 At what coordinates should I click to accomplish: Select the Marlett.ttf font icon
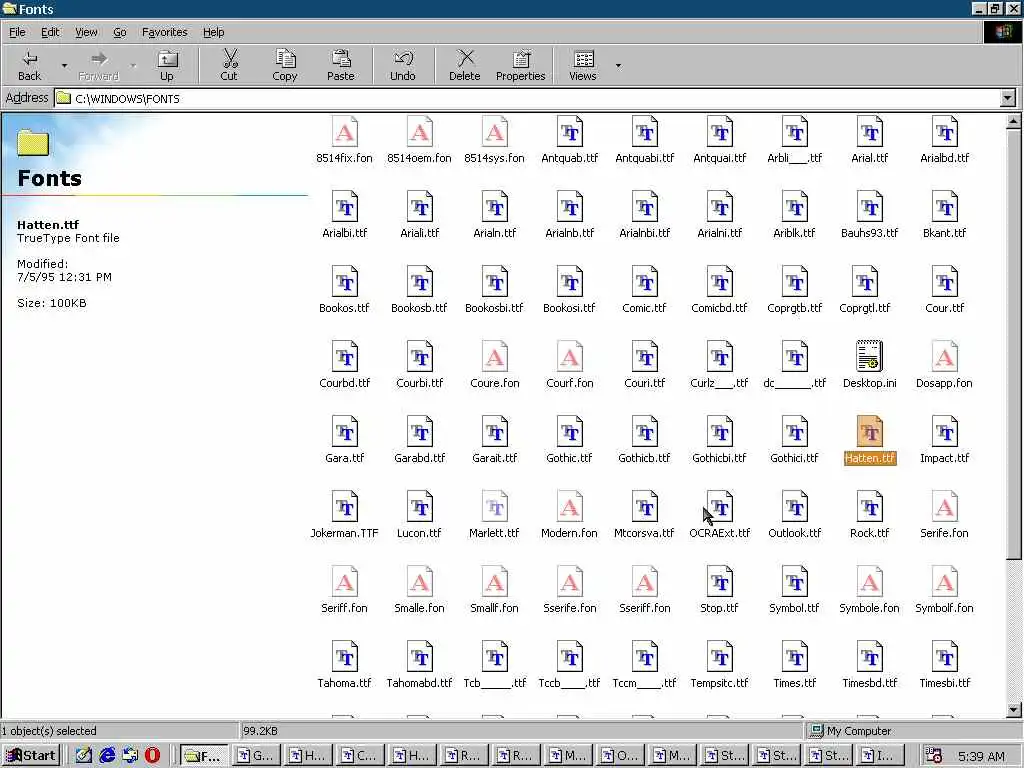494,507
